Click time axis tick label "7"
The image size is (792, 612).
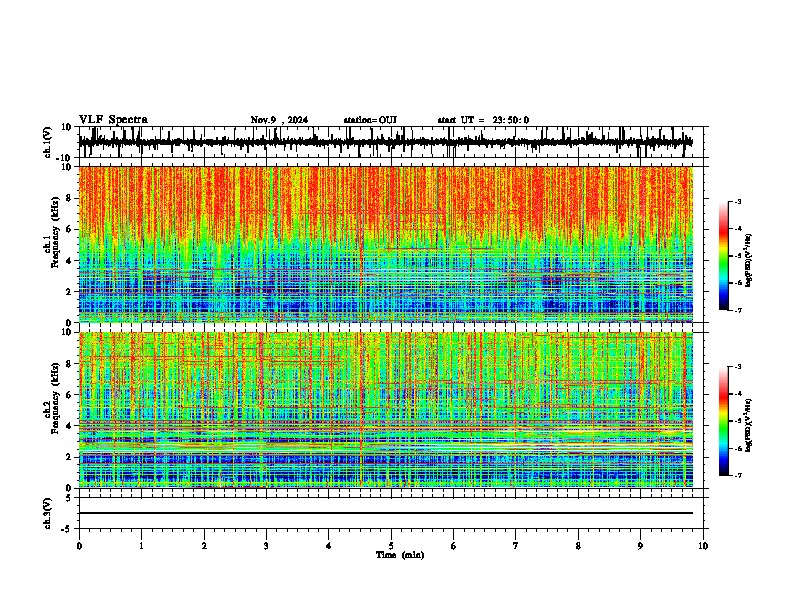click(x=516, y=546)
